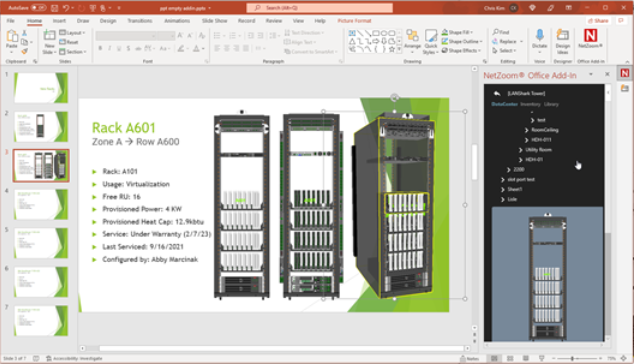Apply Underline formatting

coord(119,49)
